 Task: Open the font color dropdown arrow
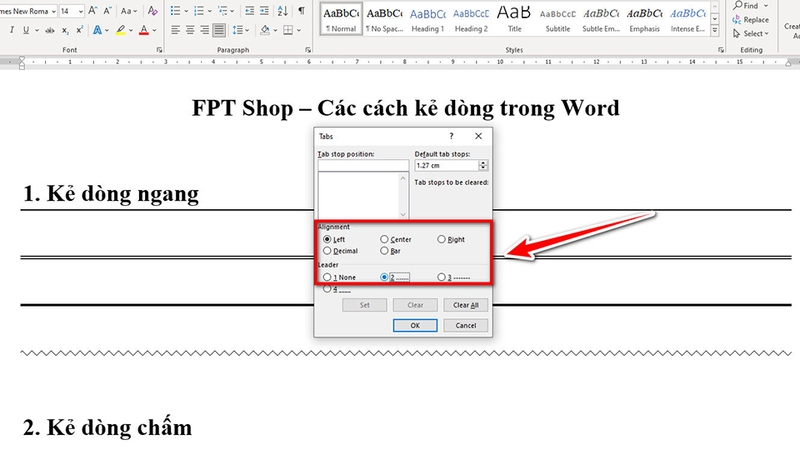(x=154, y=31)
